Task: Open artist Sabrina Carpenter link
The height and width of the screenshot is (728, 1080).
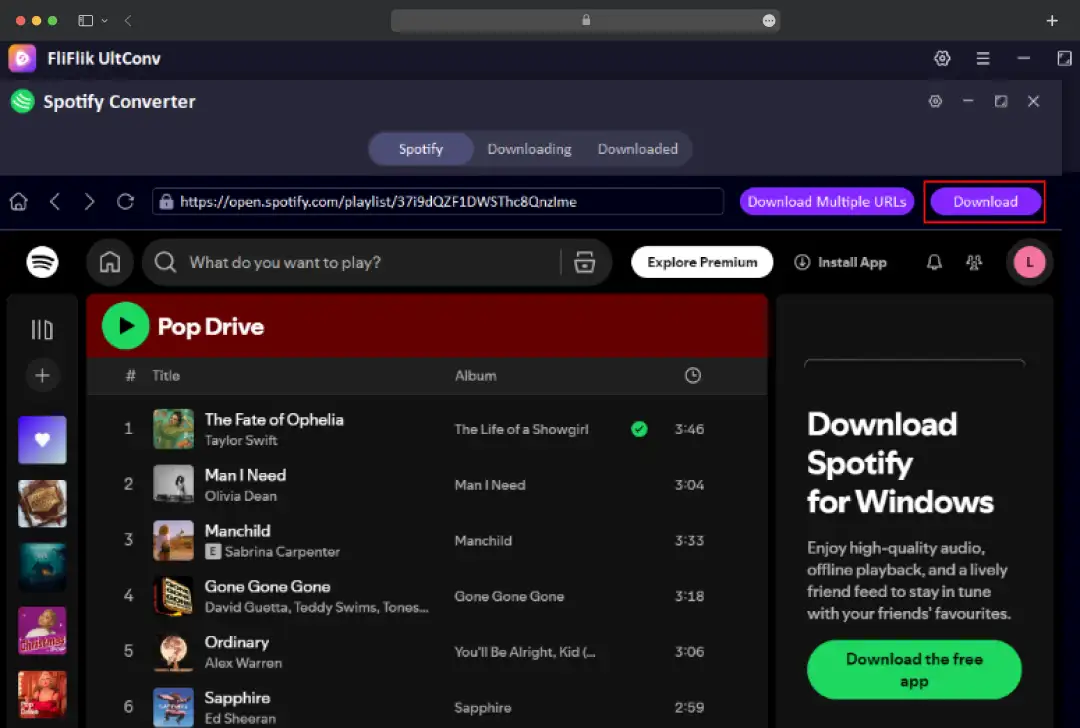Action: 282,552
